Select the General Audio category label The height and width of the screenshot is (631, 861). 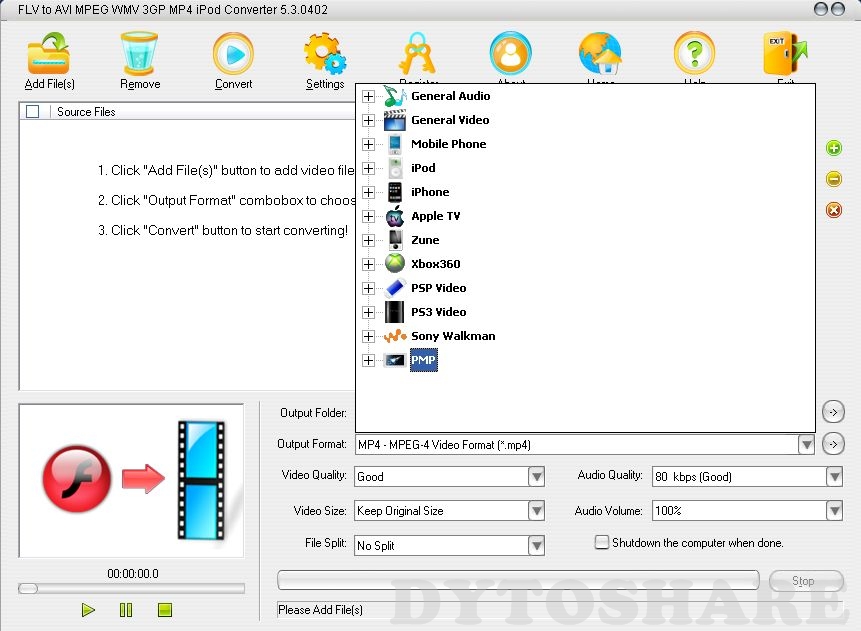pos(450,96)
